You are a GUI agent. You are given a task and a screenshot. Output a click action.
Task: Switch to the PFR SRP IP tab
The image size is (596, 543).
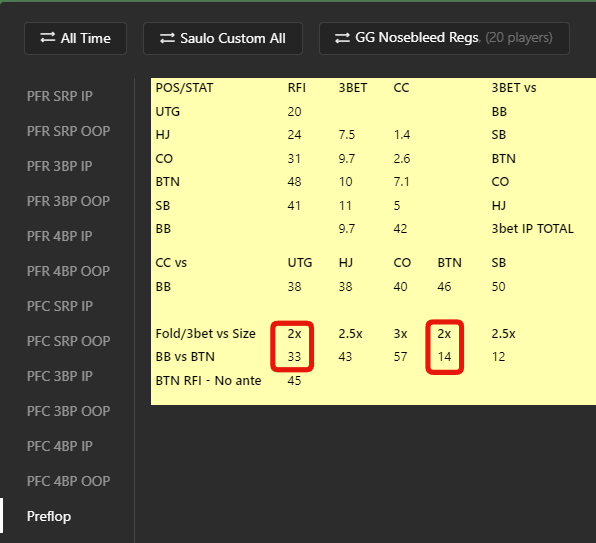60,96
